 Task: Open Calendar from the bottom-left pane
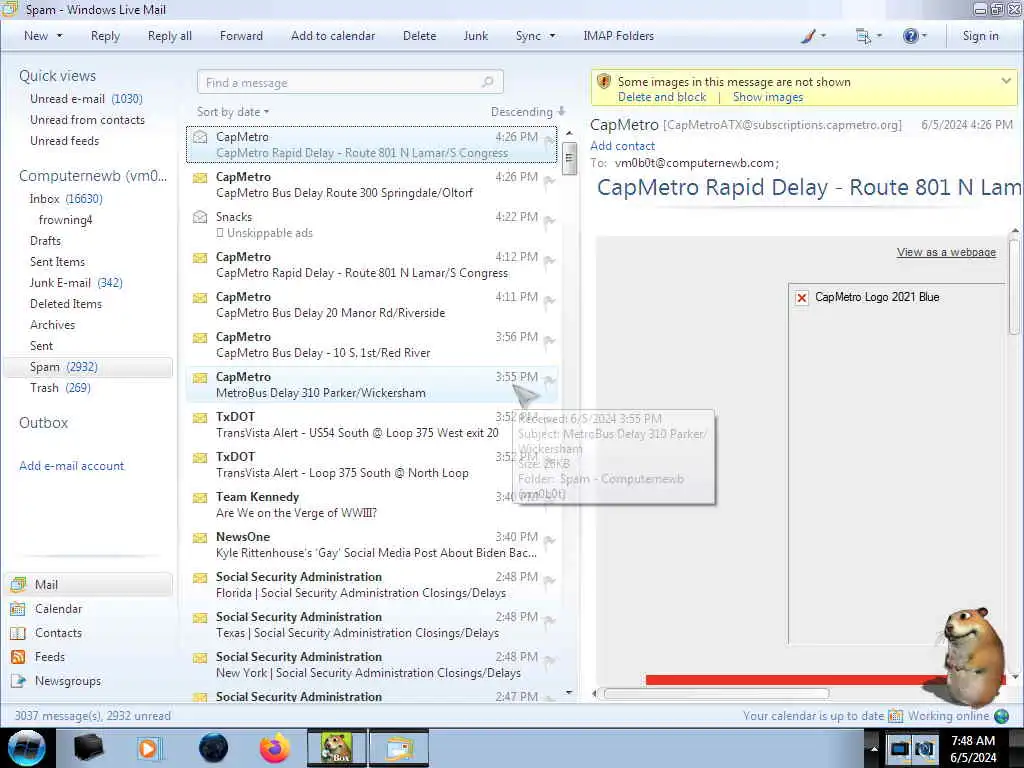(x=58, y=609)
